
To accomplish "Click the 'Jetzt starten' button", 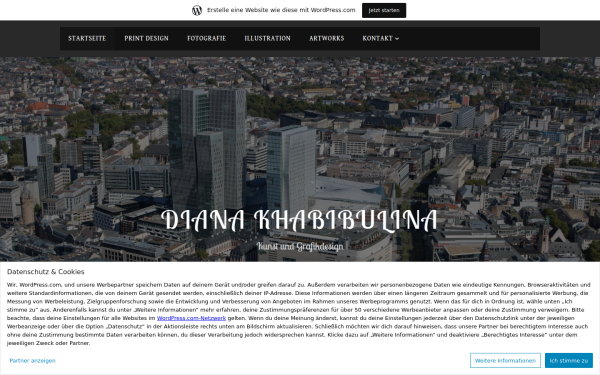I will click(x=384, y=10).
